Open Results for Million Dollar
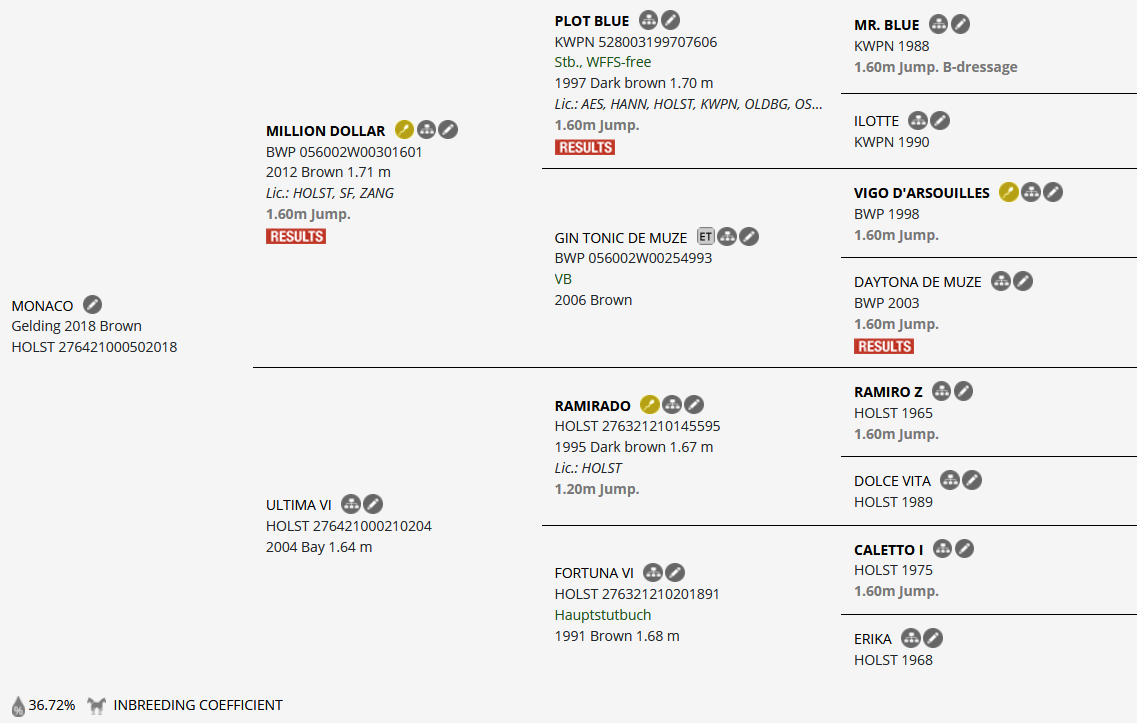1137x723 pixels. pyautogui.click(x=296, y=237)
